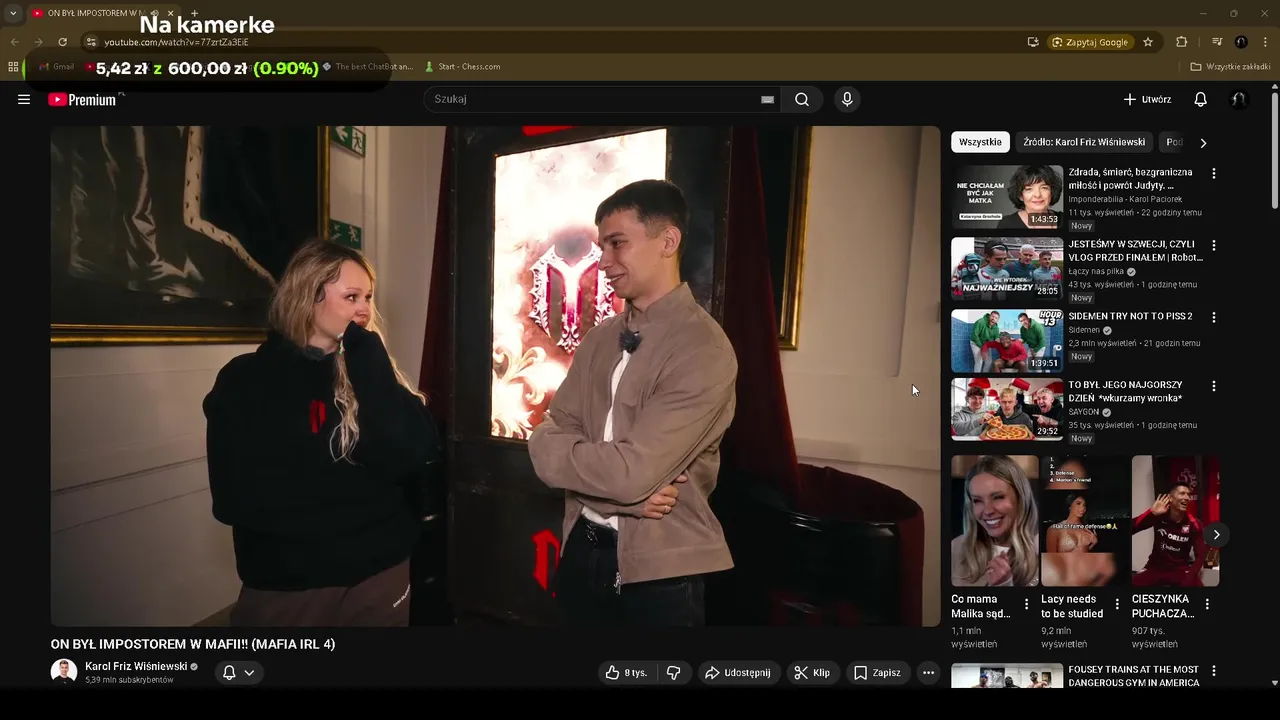Image resolution: width=1280 pixels, height=720 pixels.
Task: Open more actions for the video
Action: point(928,673)
